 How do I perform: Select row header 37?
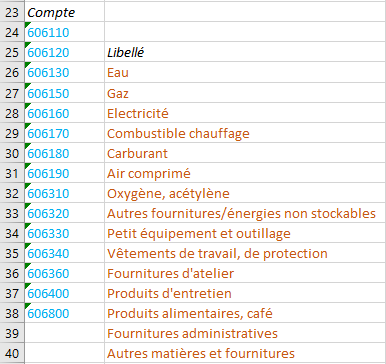coord(12,293)
